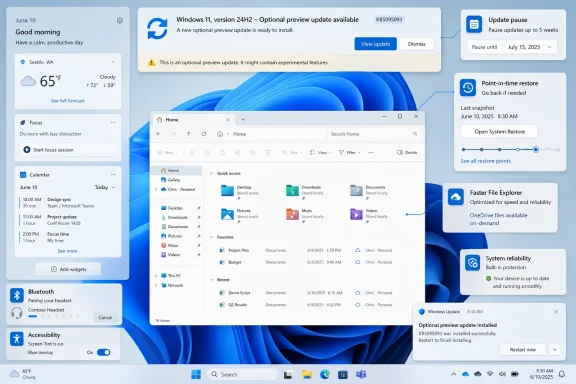
Task: Click the Faster File Explorer cloud icon
Action: tap(456, 197)
